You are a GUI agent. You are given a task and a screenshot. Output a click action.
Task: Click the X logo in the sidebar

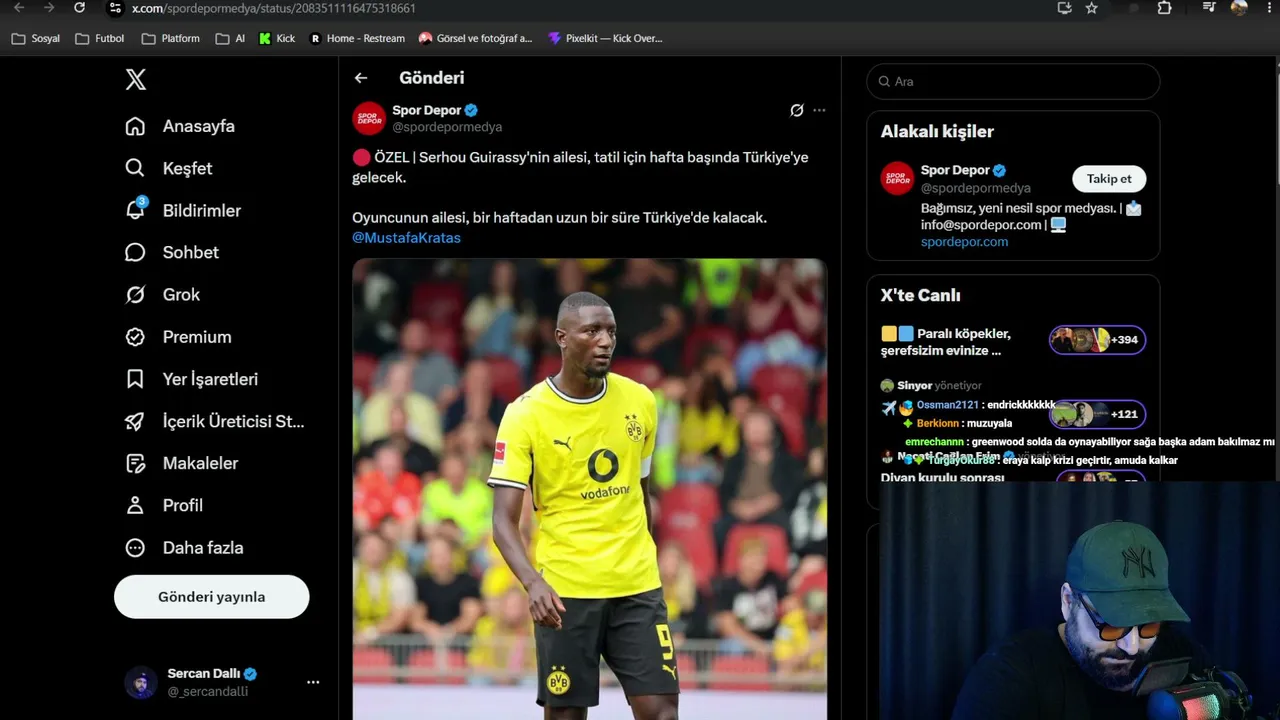136,80
